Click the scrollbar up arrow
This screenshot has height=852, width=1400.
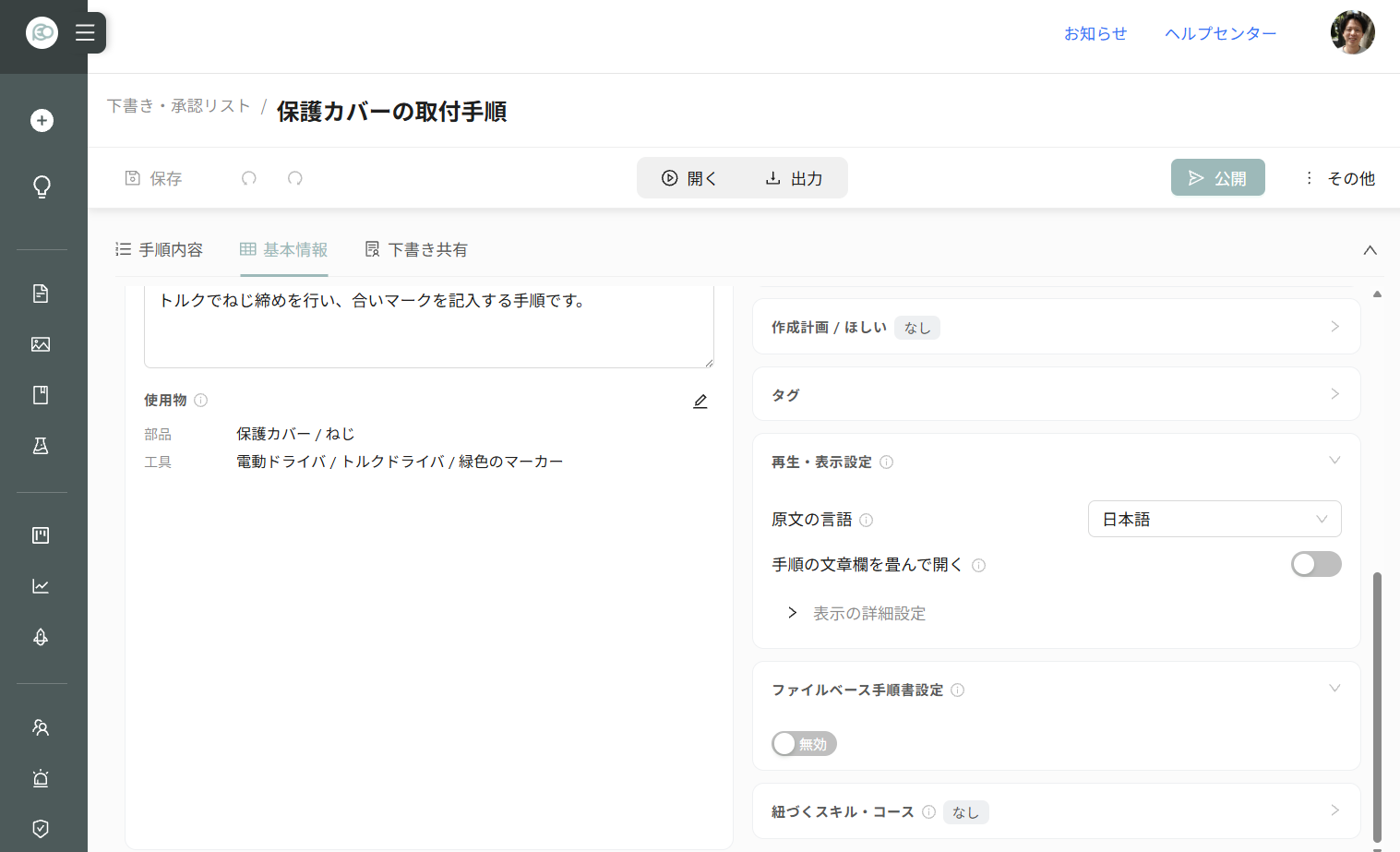pyautogui.click(x=1377, y=294)
